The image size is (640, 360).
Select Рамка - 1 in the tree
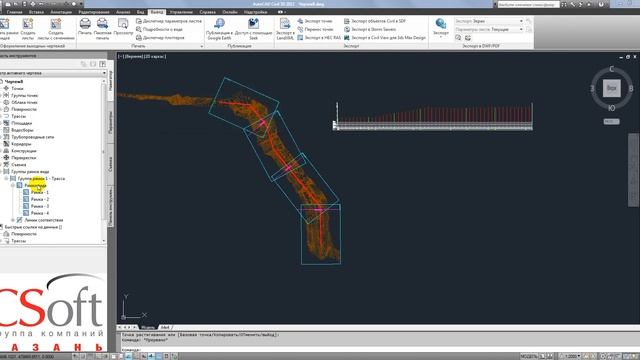pos(40,192)
